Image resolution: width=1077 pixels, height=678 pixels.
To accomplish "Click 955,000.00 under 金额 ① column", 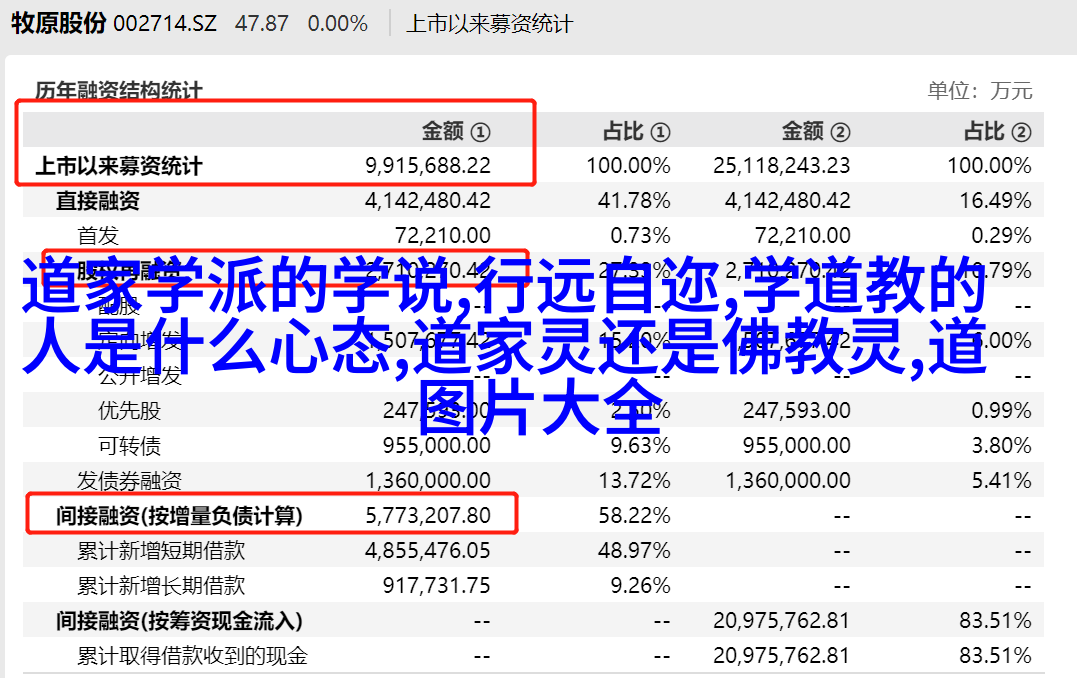I will pyautogui.click(x=437, y=446).
